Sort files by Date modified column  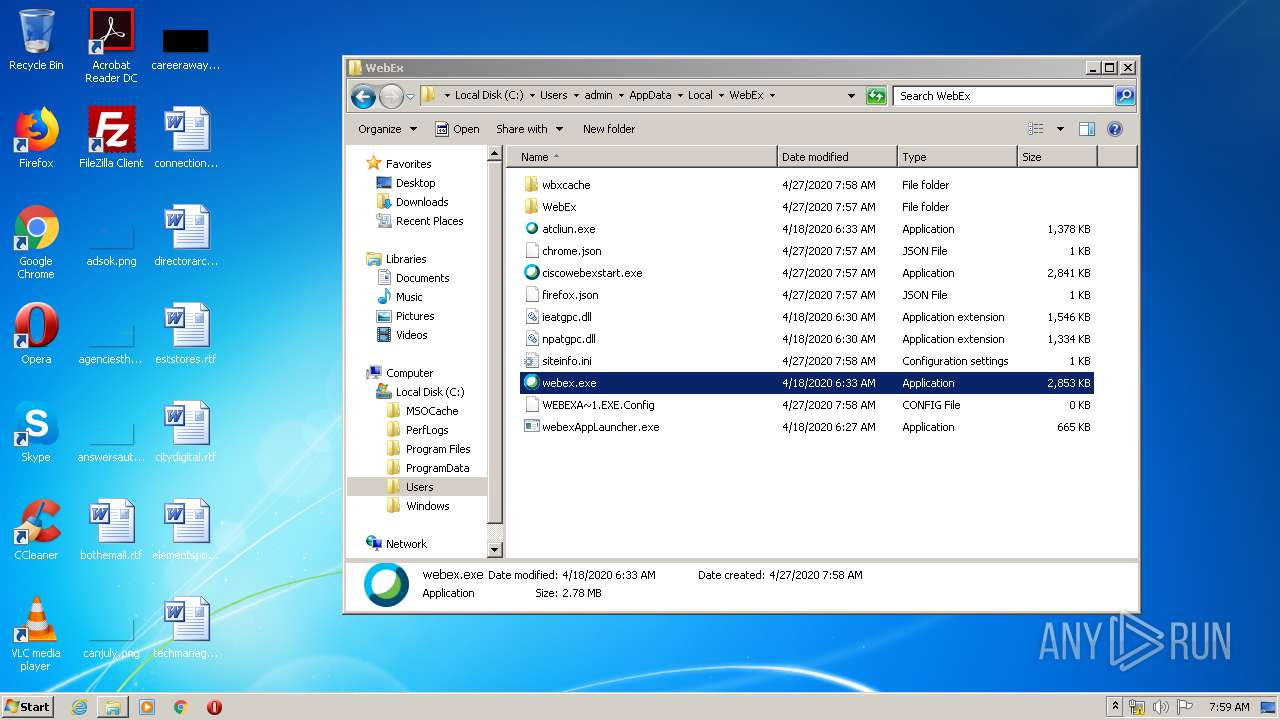[x=837, y=157]
